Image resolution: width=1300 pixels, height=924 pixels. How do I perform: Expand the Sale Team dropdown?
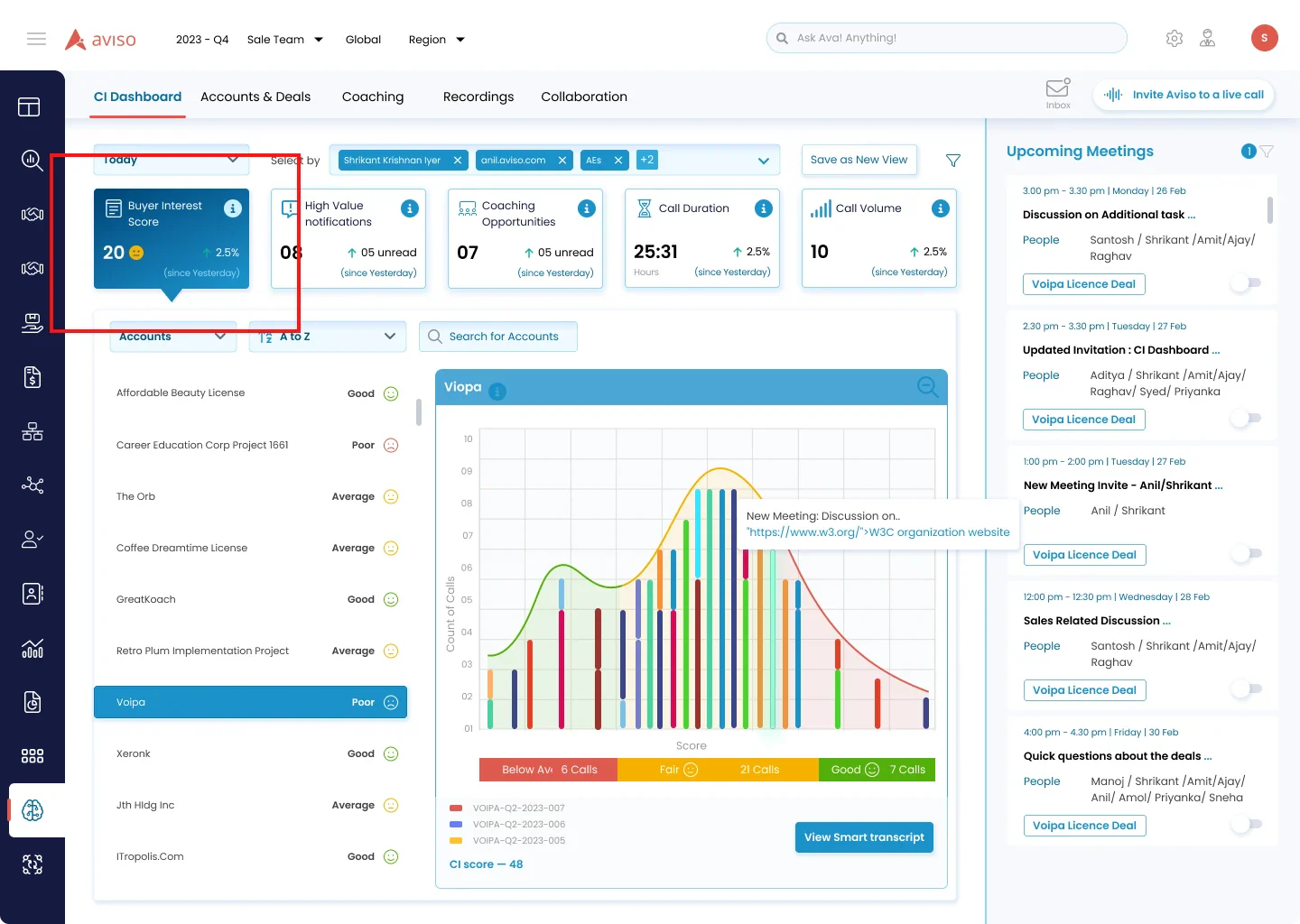coord(284,40)
